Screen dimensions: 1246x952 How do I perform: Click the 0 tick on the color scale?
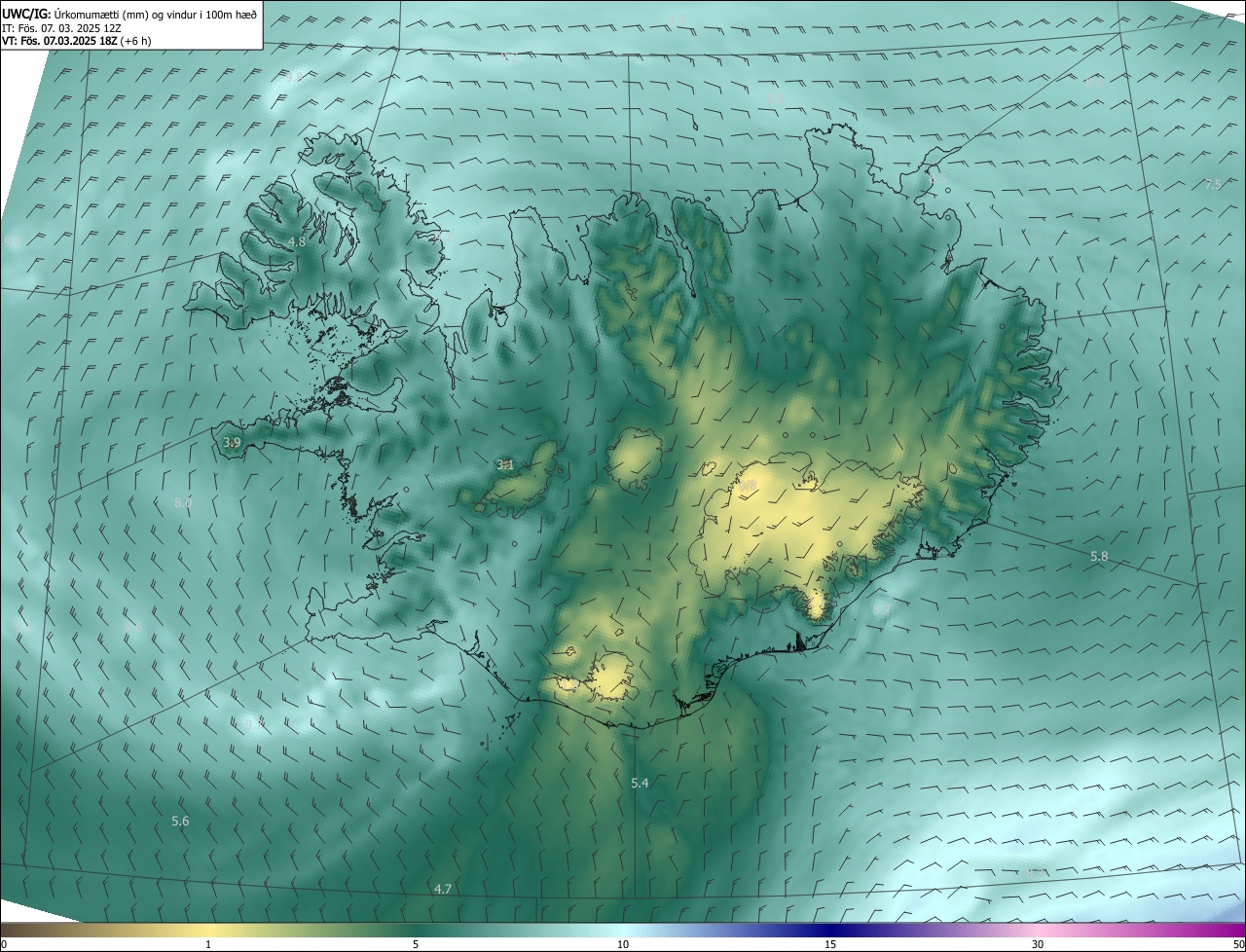[4, 944]
